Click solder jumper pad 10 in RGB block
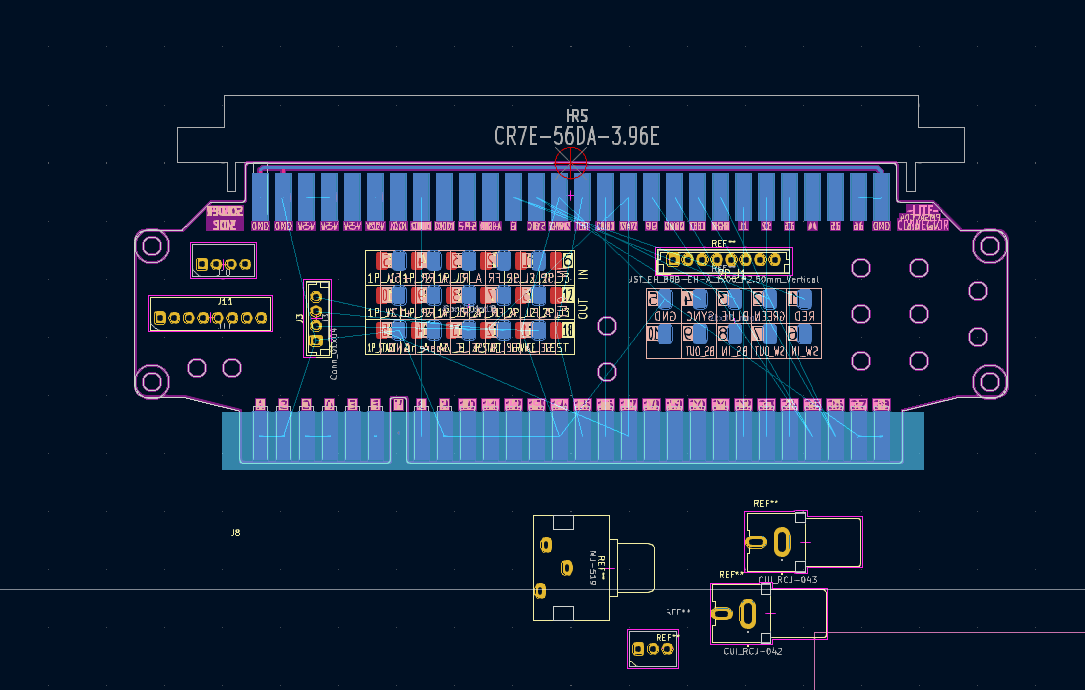 point(664,334)
